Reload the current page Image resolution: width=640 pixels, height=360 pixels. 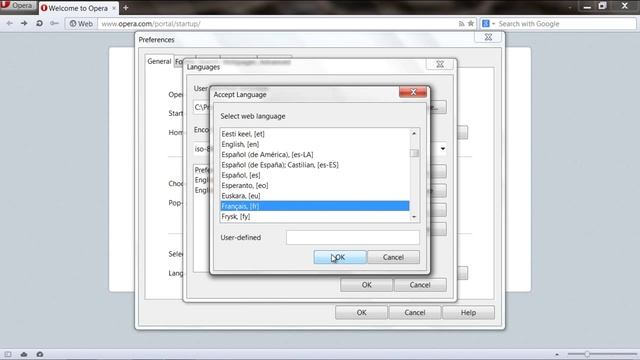click(x=39, y=24)
